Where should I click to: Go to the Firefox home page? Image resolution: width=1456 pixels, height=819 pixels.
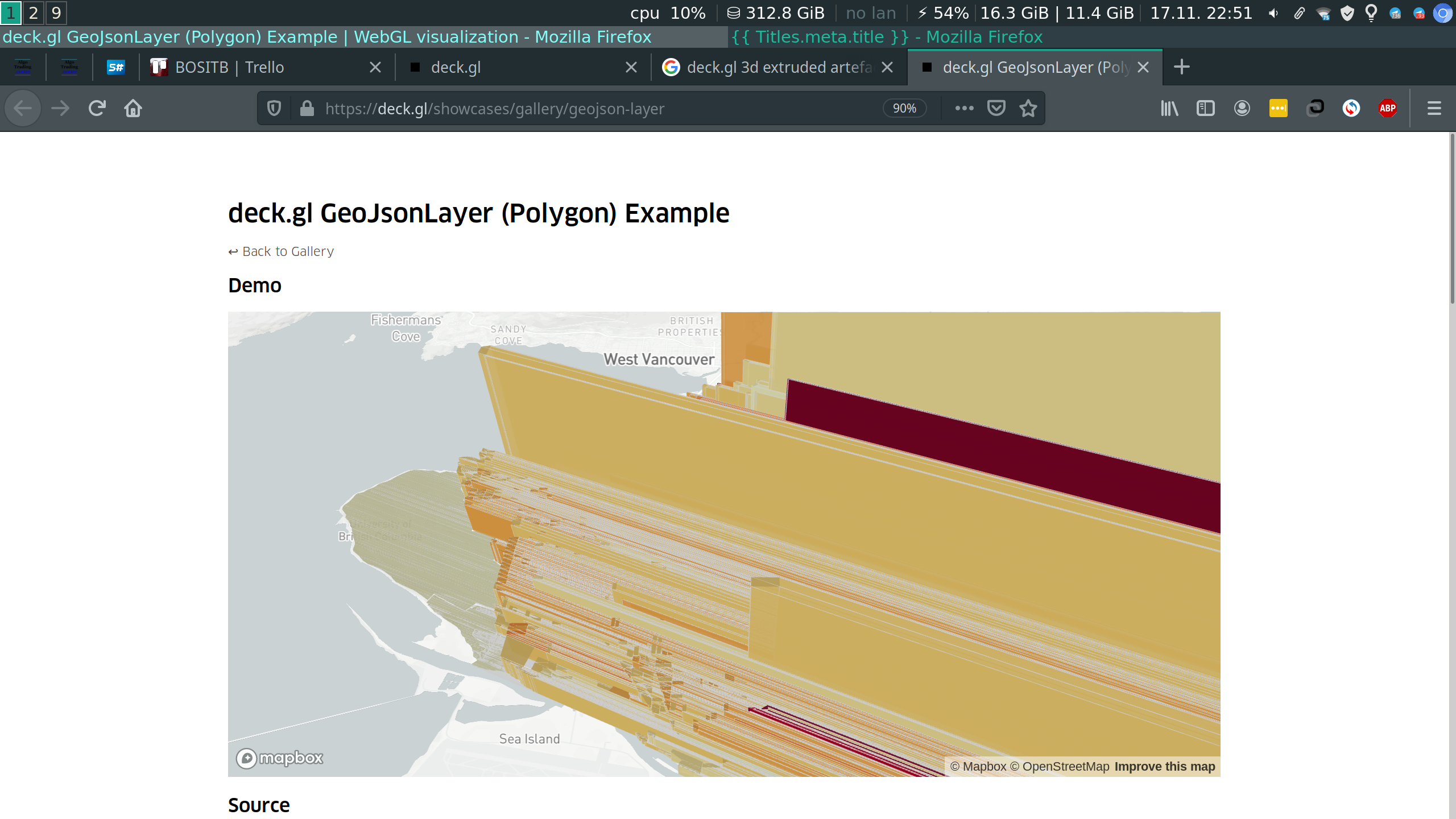[133, 108]
